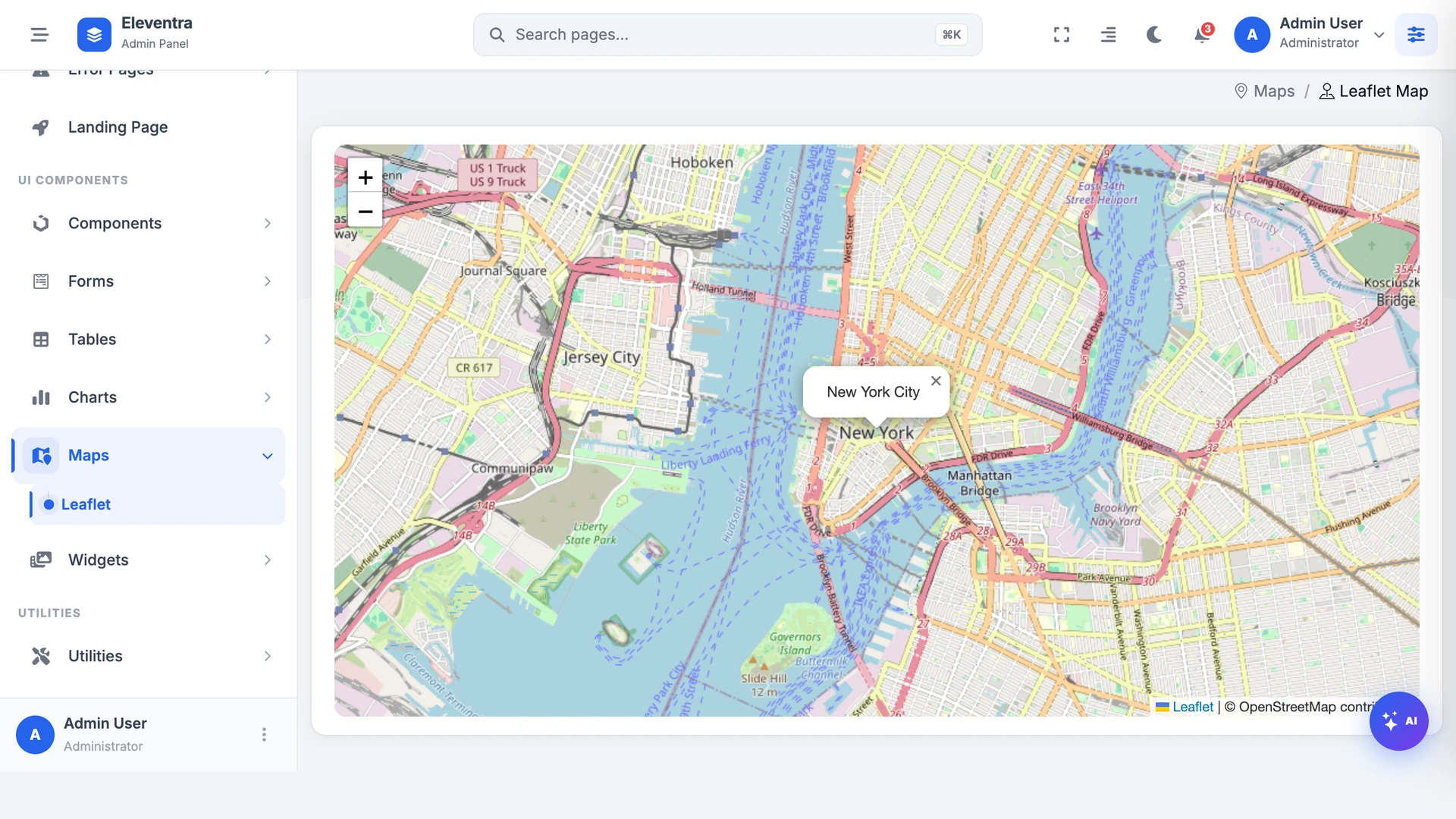1456x819 pixels.
Task: Click the Eleventra logo icon
Action: (x=94, y=34)
